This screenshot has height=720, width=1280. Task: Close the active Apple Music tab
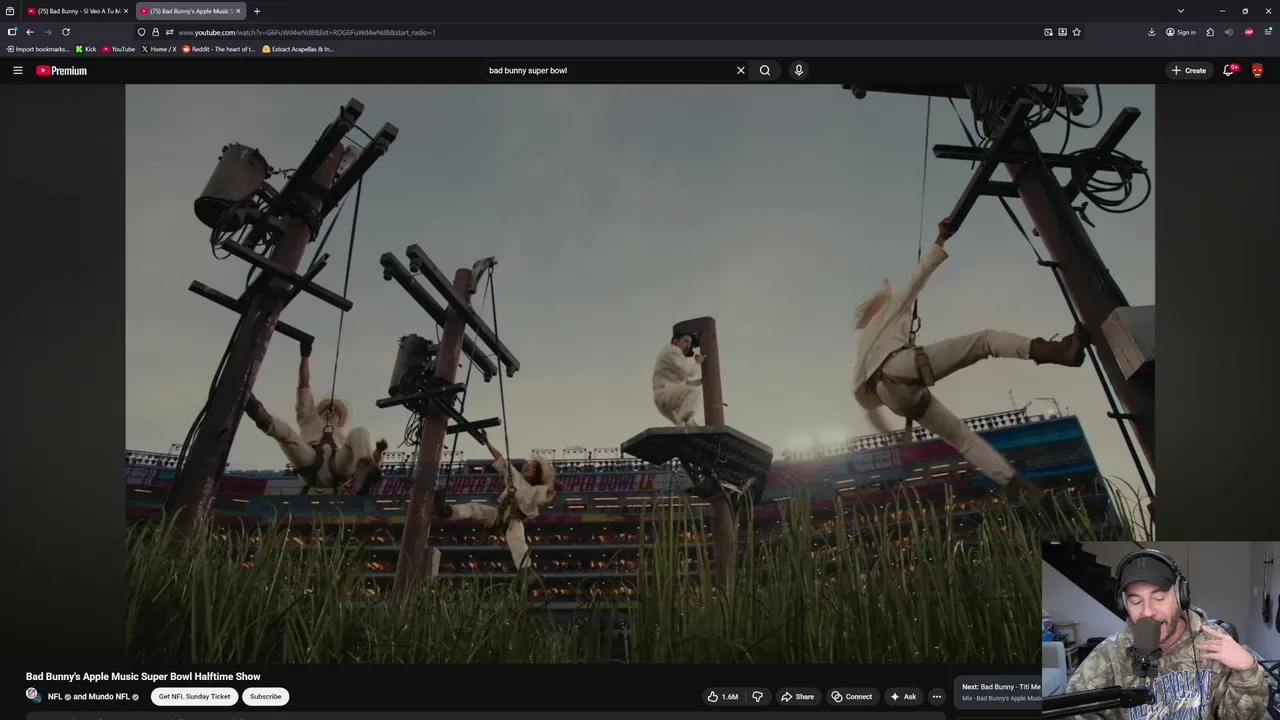pyautogui.click(x=238, y=11)
